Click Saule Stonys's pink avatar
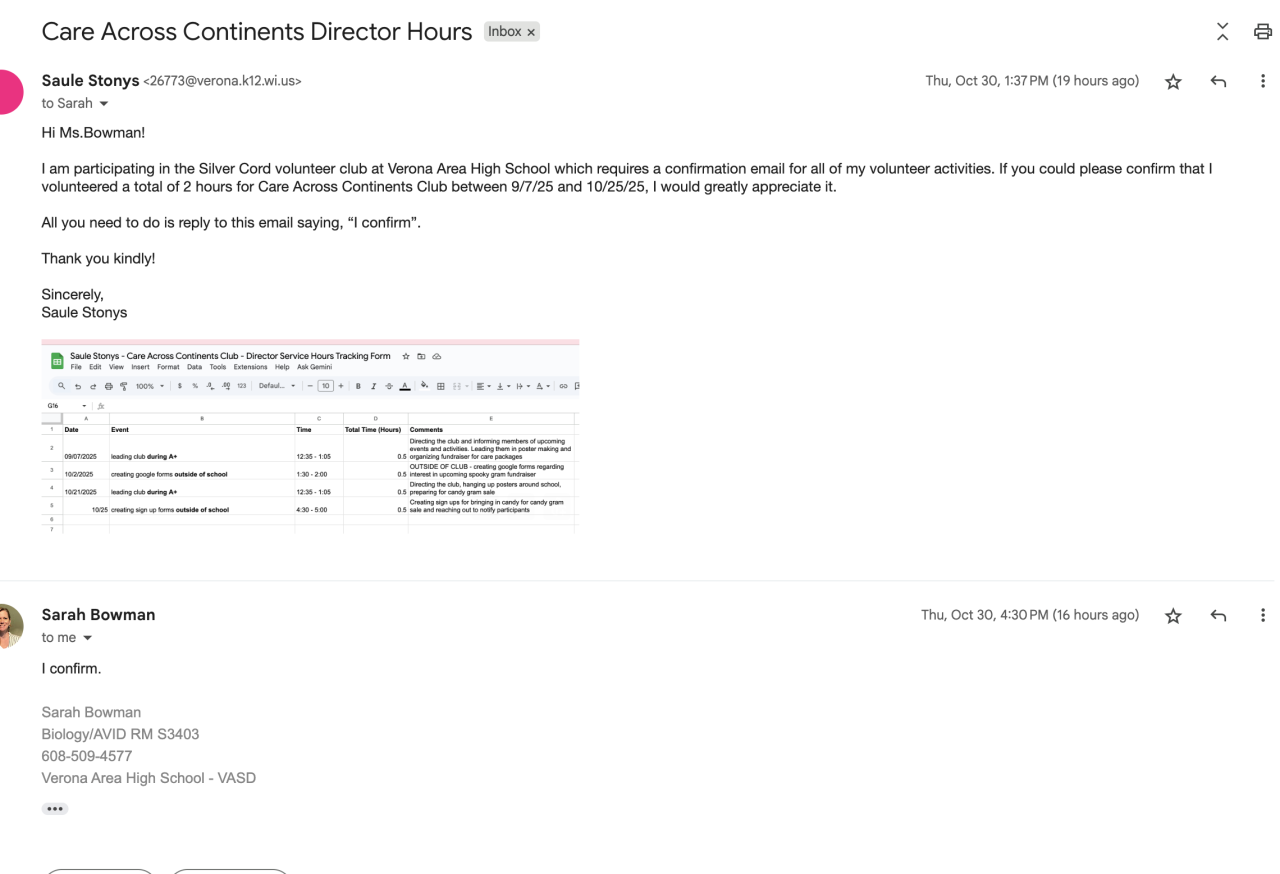The image size is (1280, 874). click(8, 92)
